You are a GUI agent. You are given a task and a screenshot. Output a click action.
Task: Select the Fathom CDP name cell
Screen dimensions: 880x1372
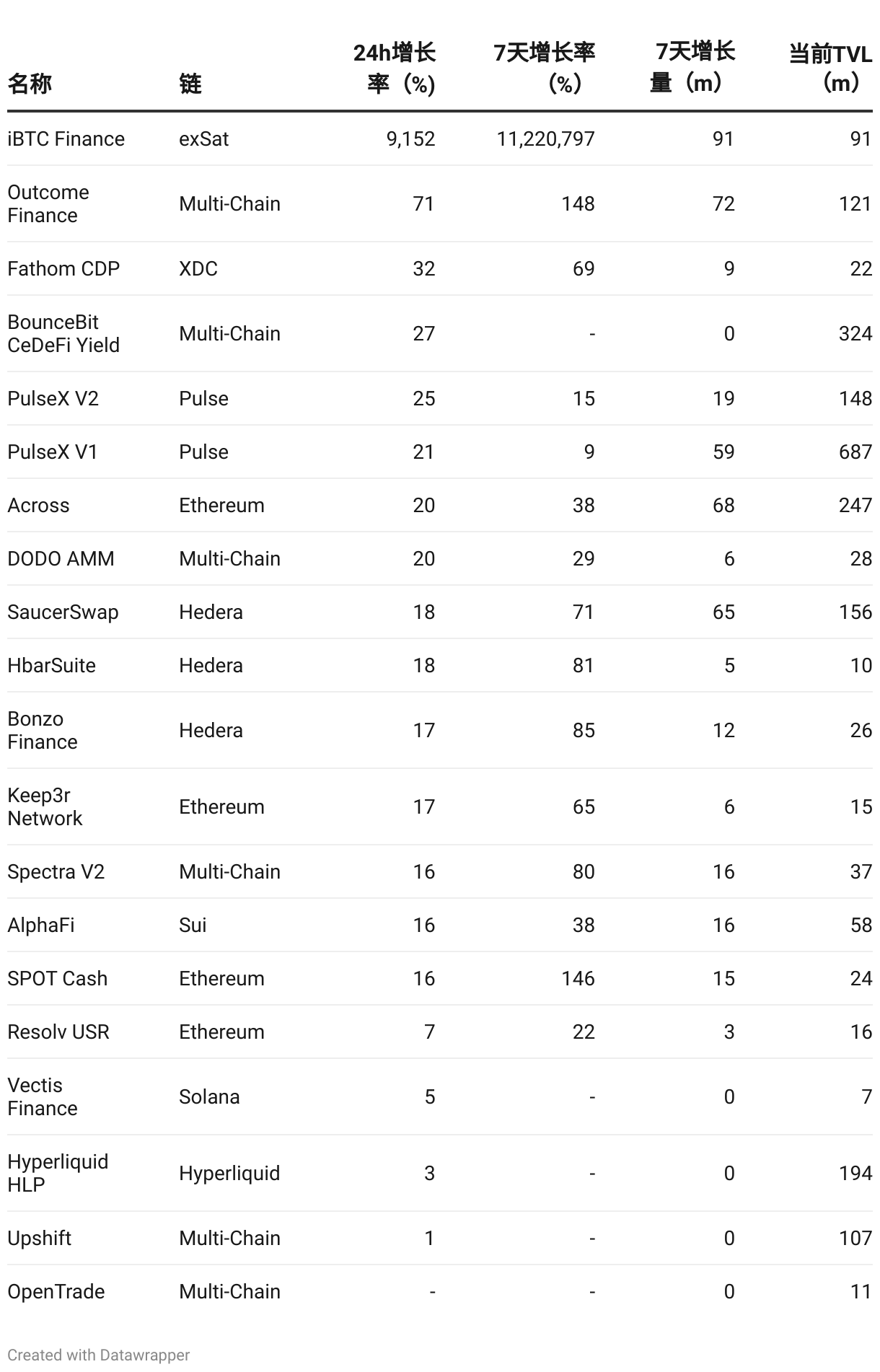(63, 268)
